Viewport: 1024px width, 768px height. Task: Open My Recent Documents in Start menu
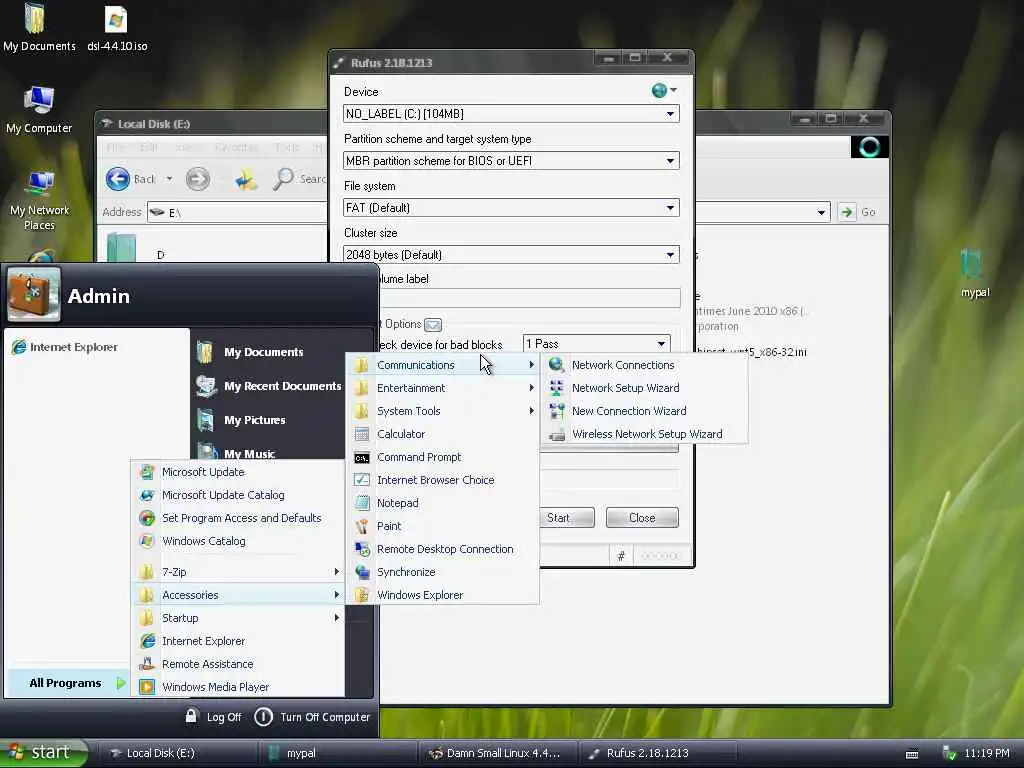pos(282,386)
